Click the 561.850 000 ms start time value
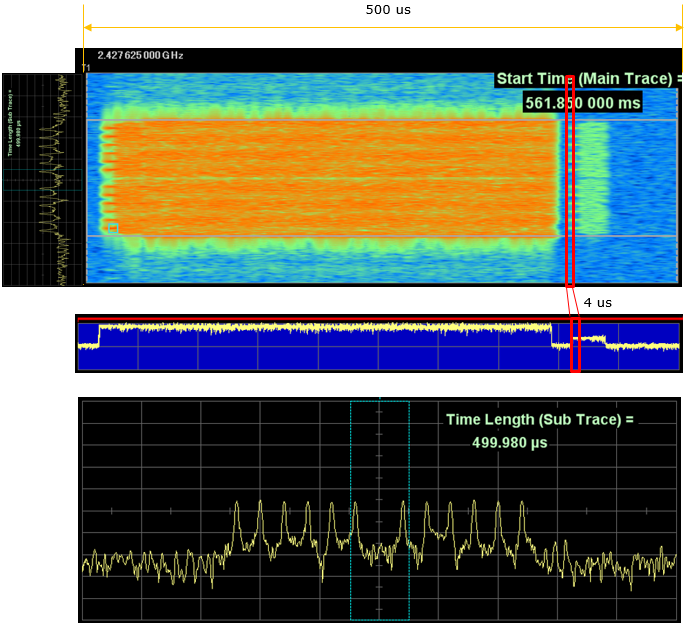 coord(583,103)
